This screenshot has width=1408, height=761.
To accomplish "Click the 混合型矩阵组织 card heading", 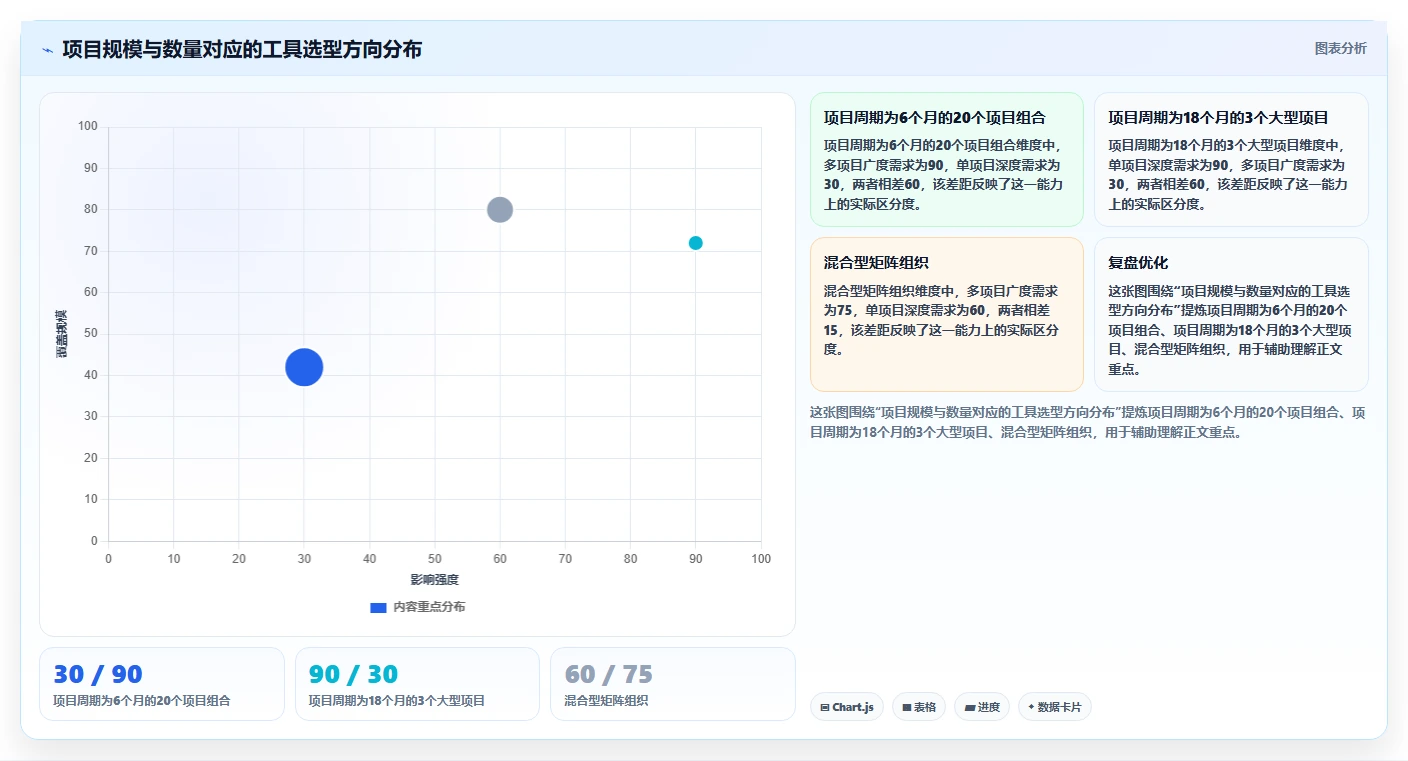I will [876, 263].
